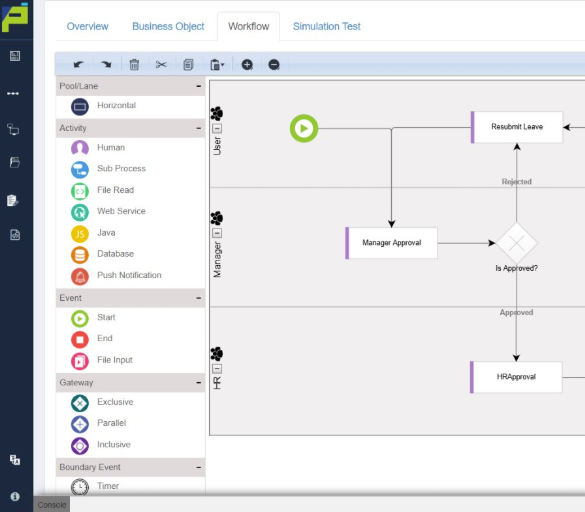This screenshot has height=512, width=585.
Task: Click the Manager lane group icon
Action: pyautogui.click(x=217, y=218)
